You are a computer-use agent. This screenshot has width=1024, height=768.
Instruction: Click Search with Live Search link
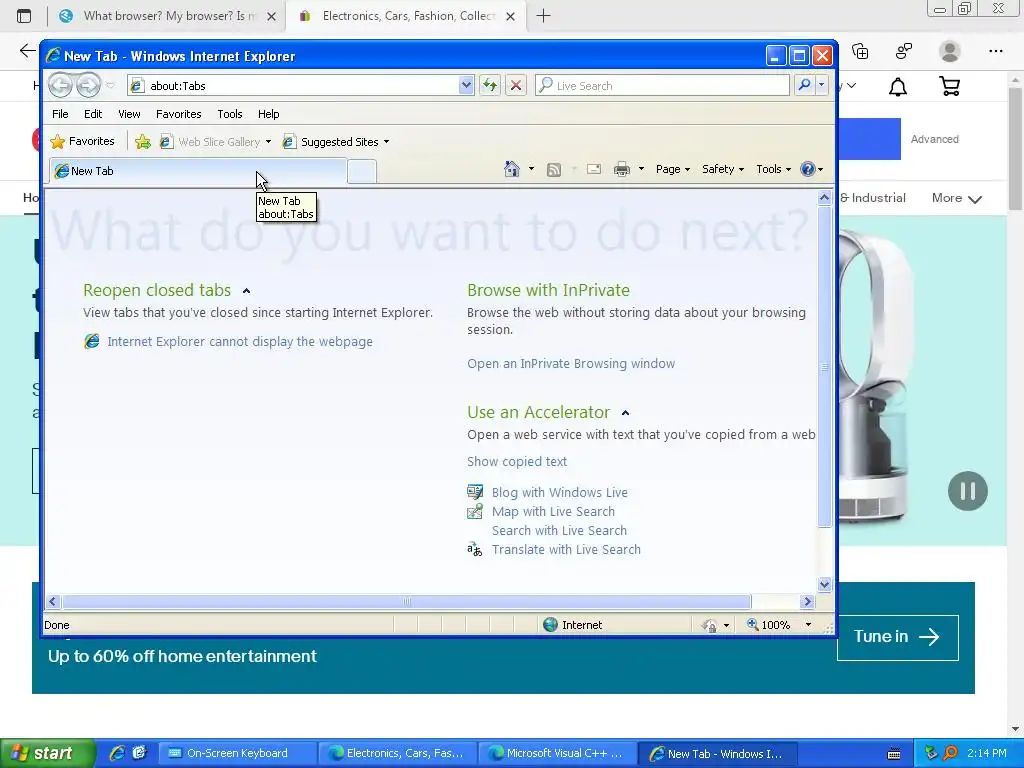(x=559, y=530)
